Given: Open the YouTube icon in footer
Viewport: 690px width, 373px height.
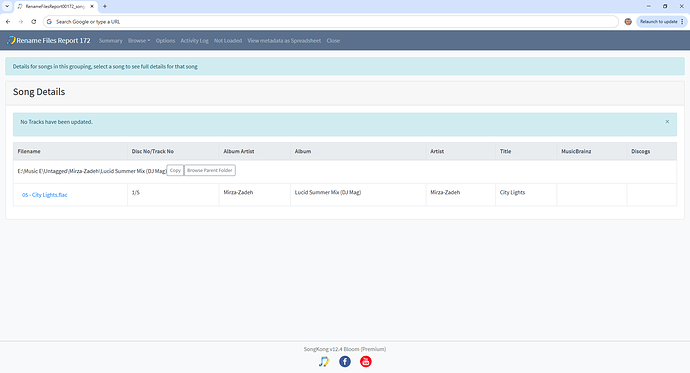Looking at the screenshot, I should [366, 362].
